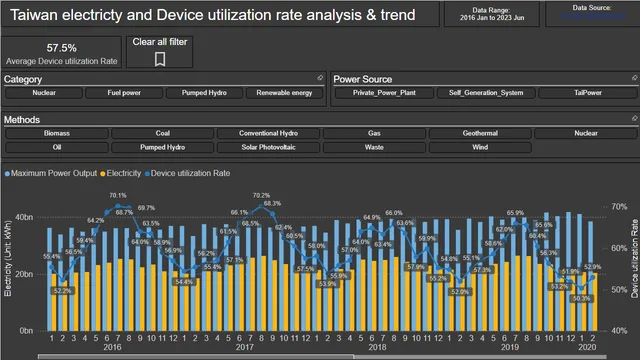Select Conventional Hydro method
The width and height of the screenshot is (640, 360).
tap(268, 133)
